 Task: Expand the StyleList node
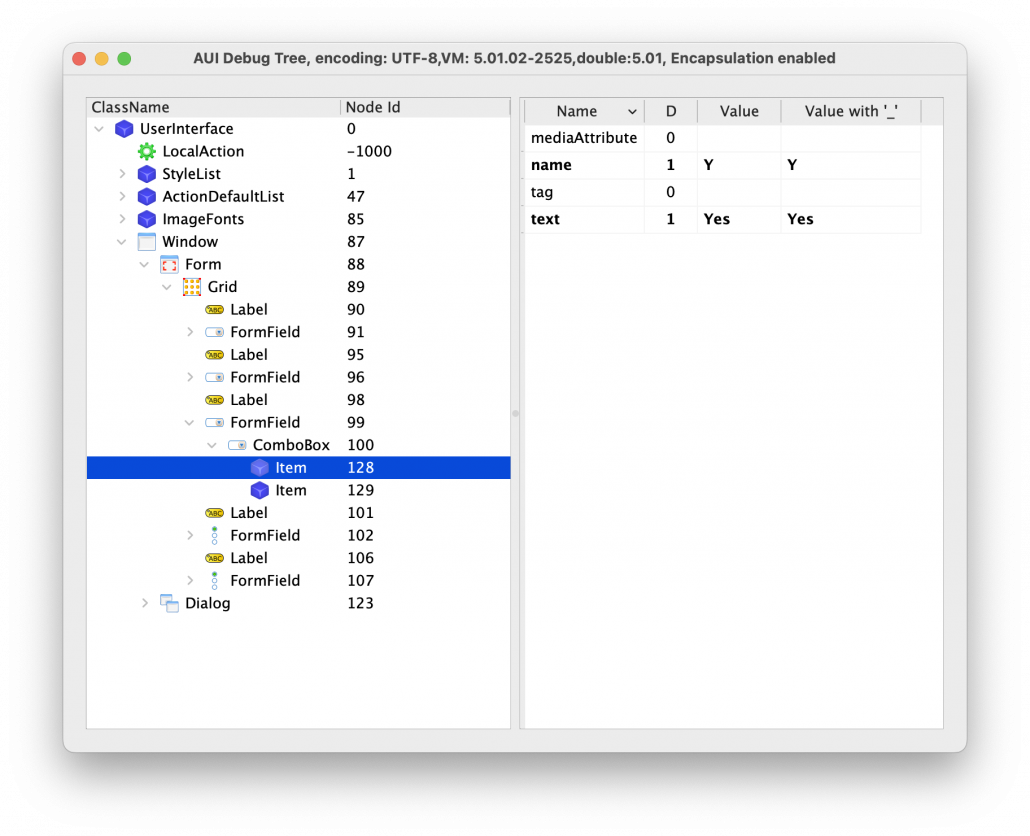point(122,174)
